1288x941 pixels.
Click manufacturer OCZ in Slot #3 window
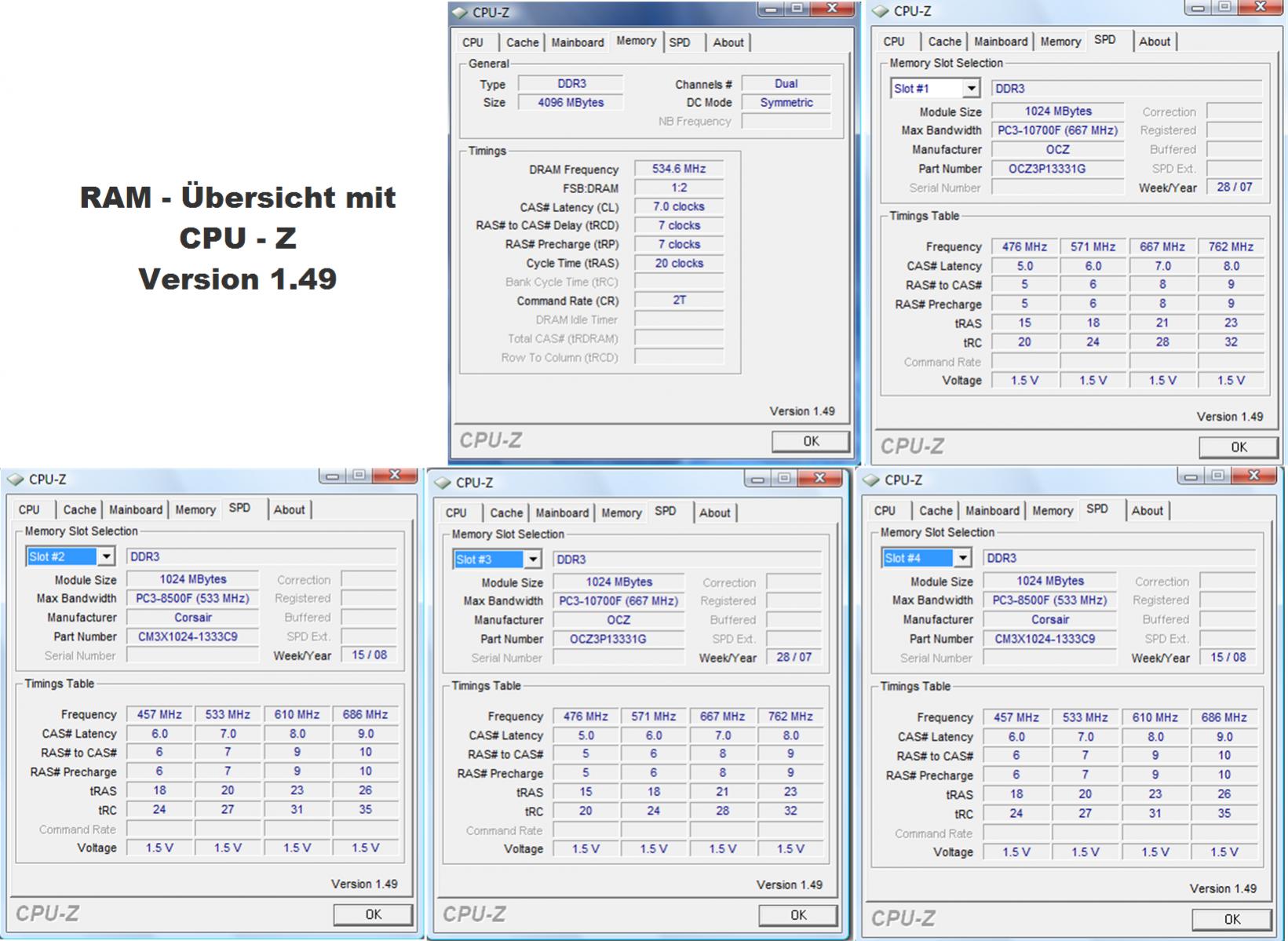coord(618,620)
